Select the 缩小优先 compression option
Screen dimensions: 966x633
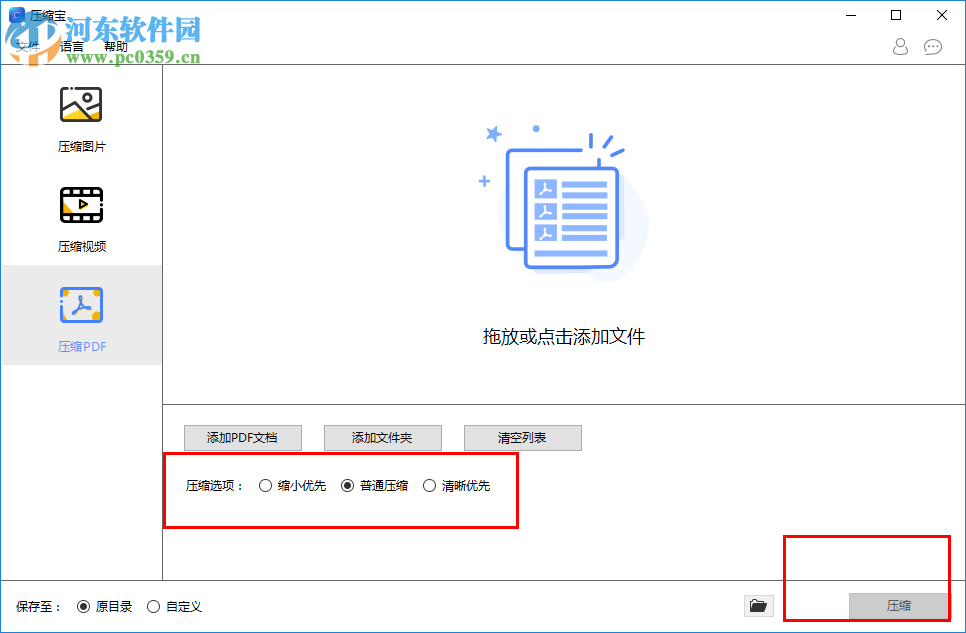266,485
